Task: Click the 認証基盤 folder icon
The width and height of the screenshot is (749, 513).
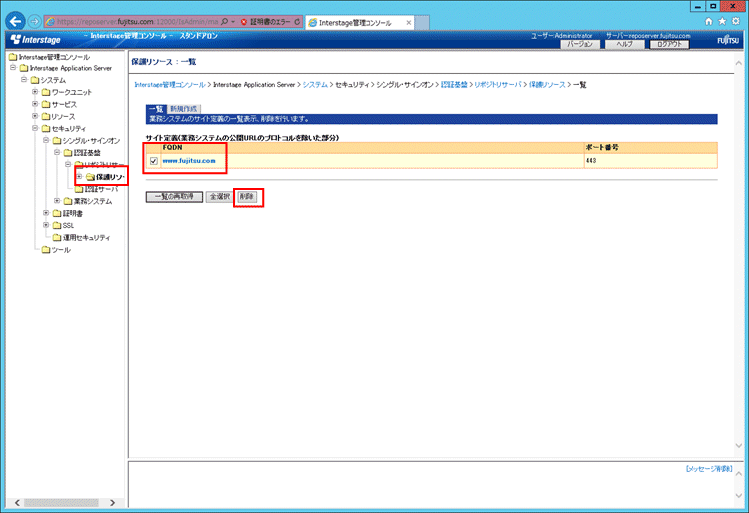Action: pos(68,153)
